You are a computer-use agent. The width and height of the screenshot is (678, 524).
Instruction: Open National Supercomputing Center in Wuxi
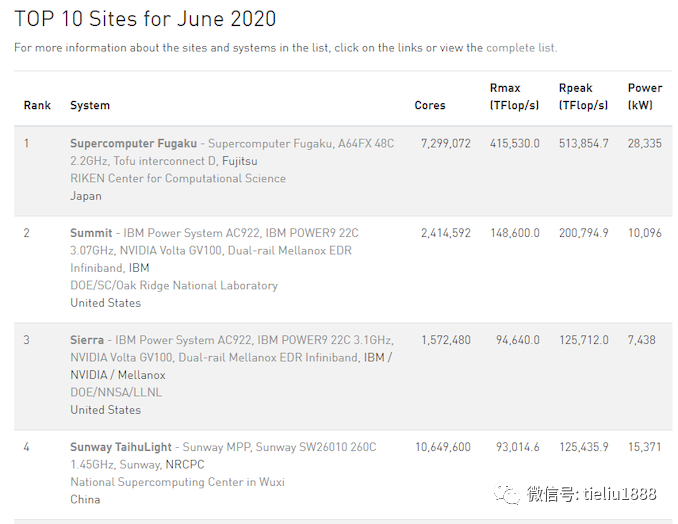coord(177,482)
